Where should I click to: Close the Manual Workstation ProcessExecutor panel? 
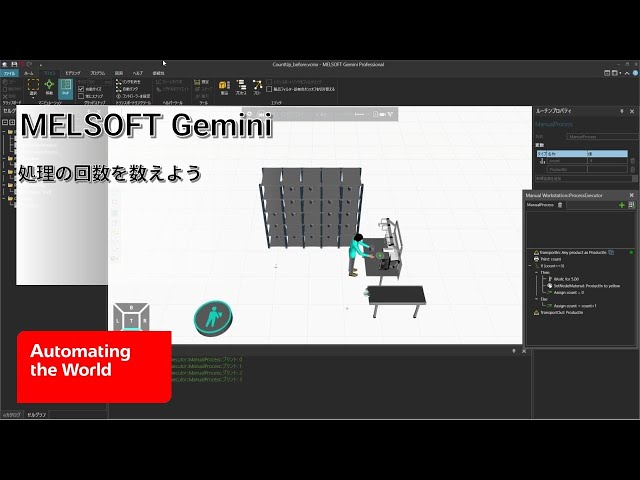pos(632,195)
